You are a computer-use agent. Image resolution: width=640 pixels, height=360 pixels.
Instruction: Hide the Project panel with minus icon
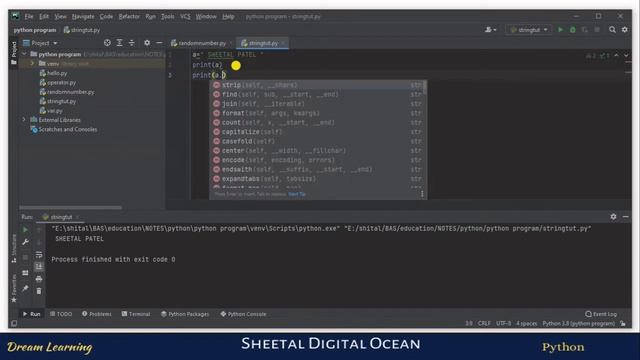click(159, 43)
